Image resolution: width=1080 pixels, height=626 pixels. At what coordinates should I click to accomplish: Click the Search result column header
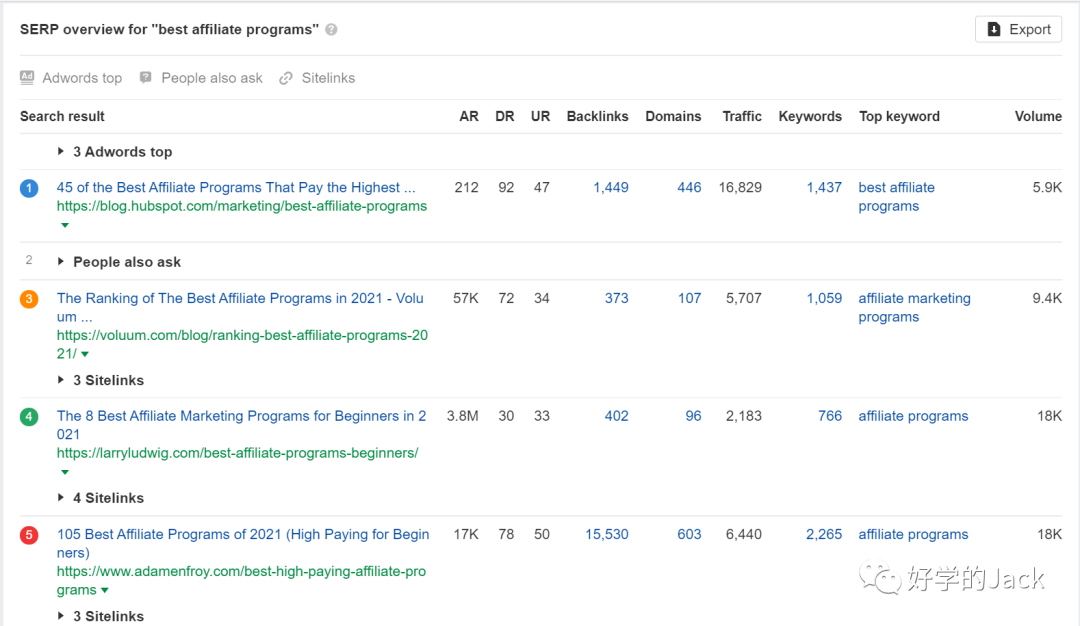(x=62, y=116)
